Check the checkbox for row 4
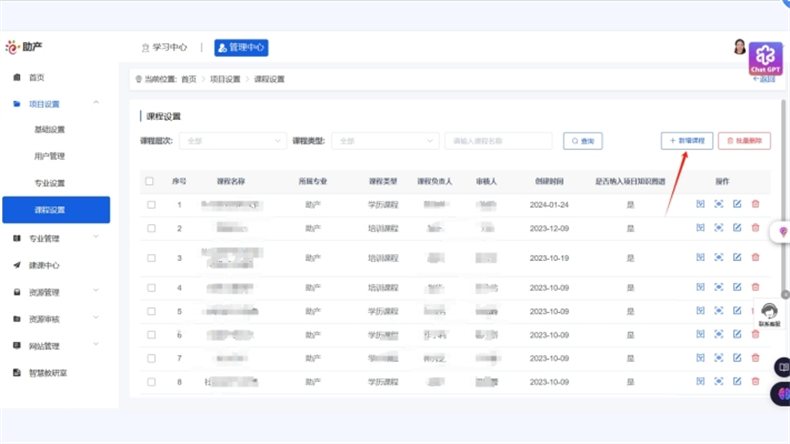 coord(150,288)
